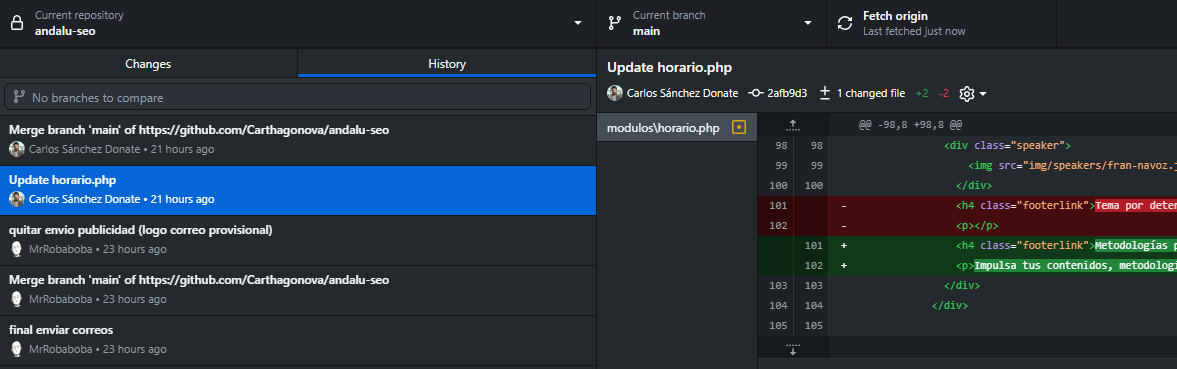1177x369 pixels.
Task: Switch to the History tab
Action: click(447, 64)
